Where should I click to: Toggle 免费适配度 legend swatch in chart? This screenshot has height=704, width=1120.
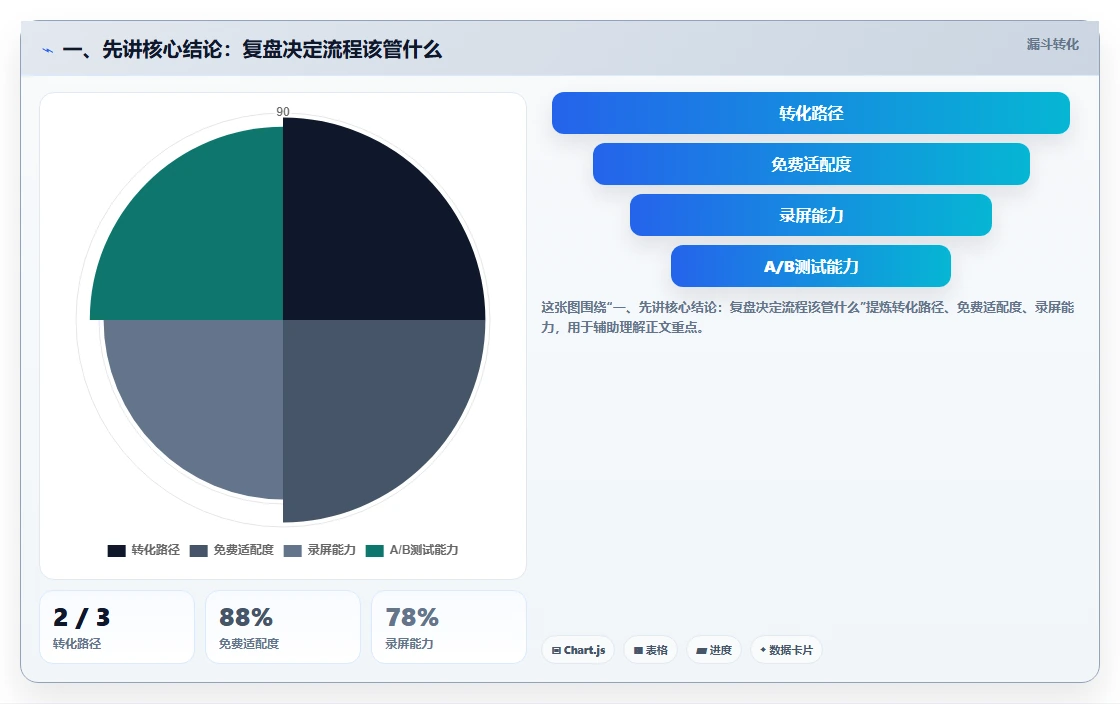click(x=199, y=550)
